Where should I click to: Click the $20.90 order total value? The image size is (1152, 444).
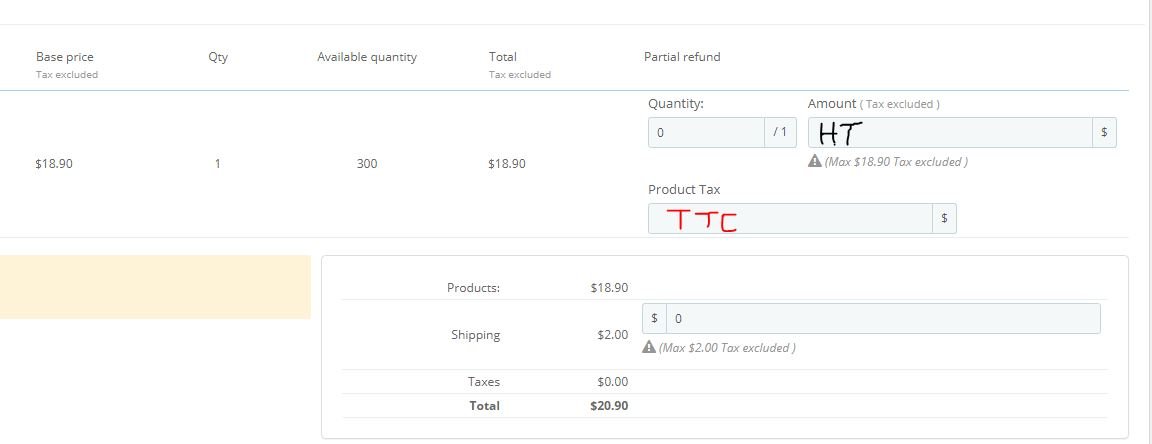[x=609, y=405]
